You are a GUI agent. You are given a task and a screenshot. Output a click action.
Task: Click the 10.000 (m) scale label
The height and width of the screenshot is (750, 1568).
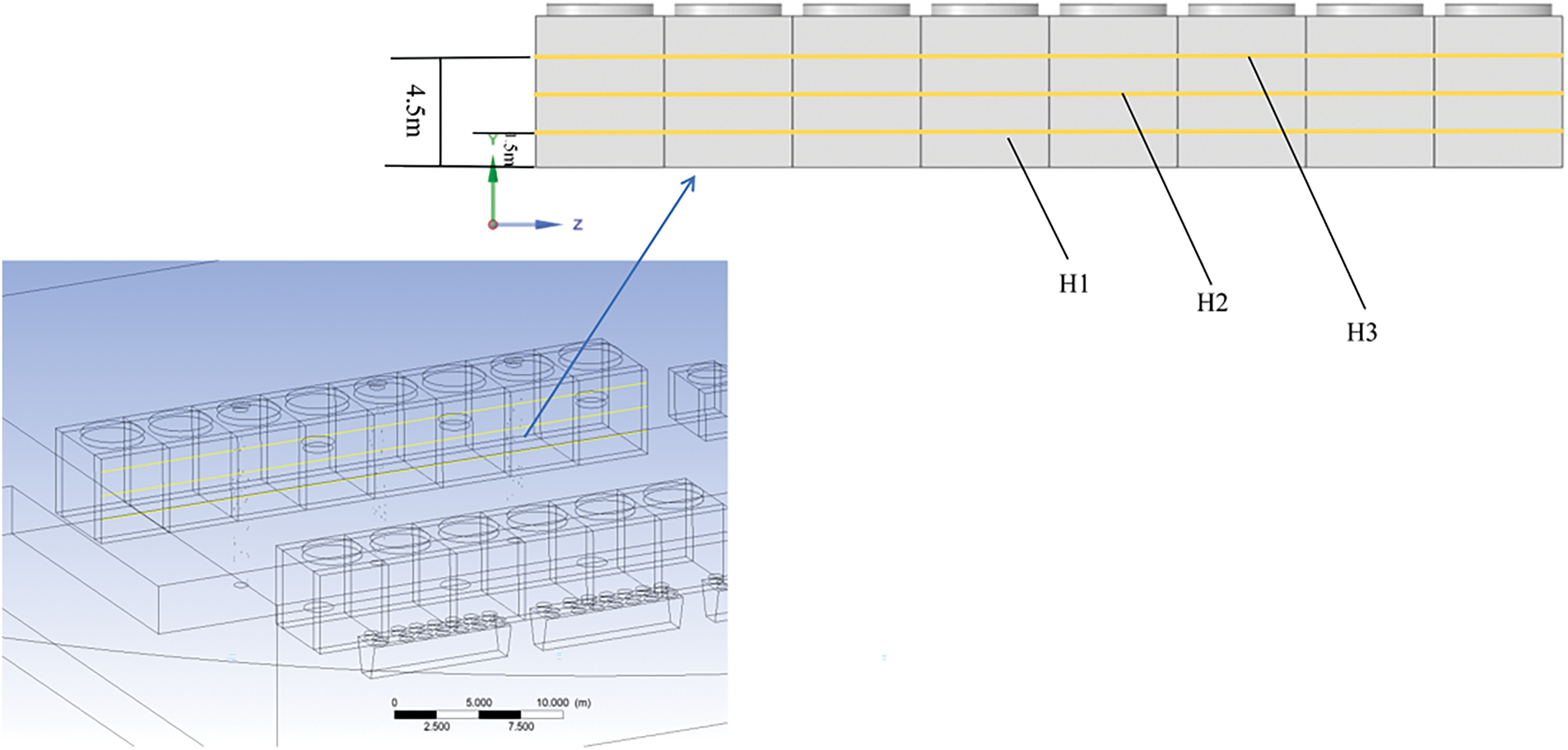(563, 702)
